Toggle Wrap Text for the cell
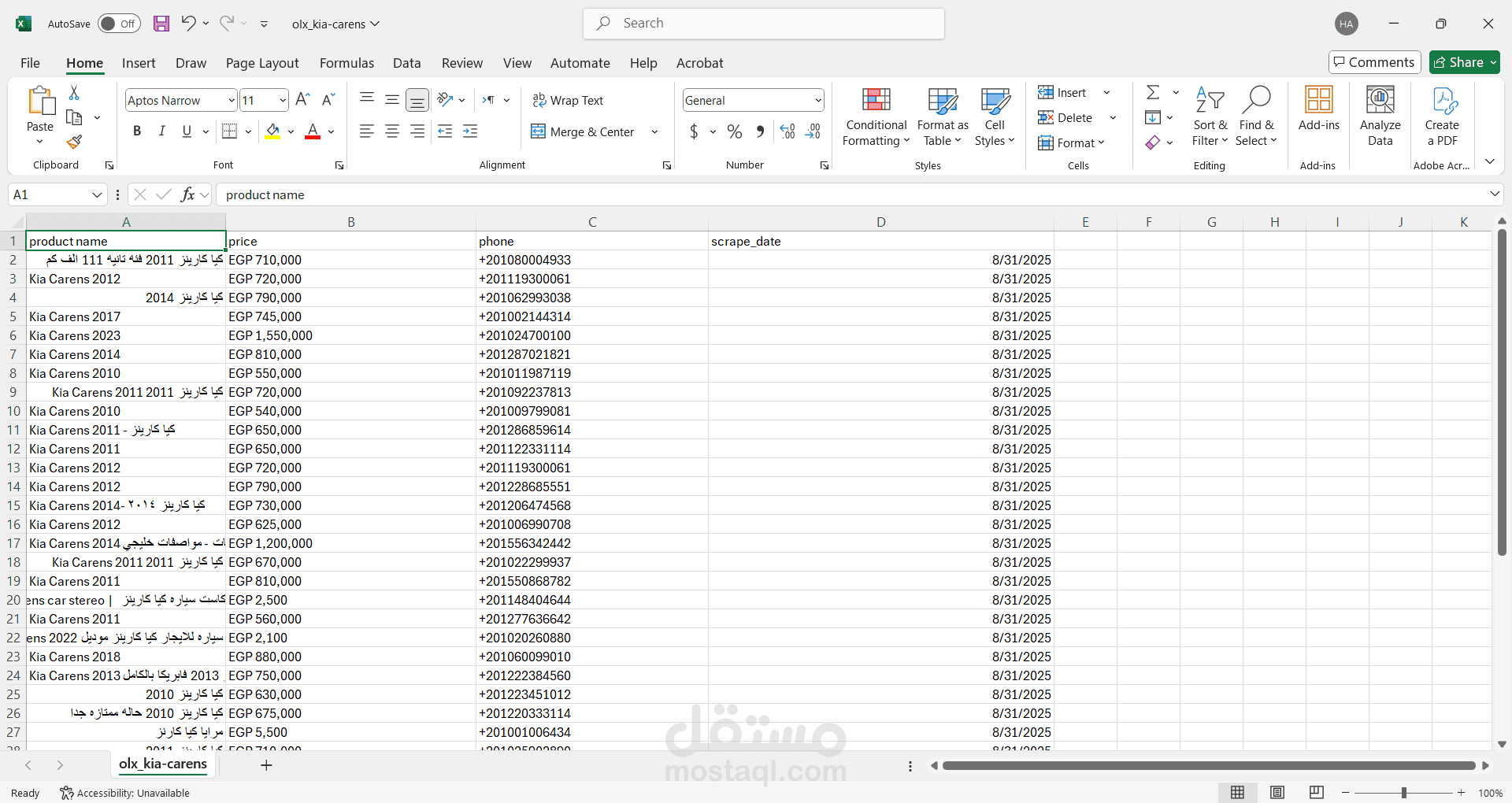The width and height of the screenshot is (1512, 803). click(x=569, y=100)
